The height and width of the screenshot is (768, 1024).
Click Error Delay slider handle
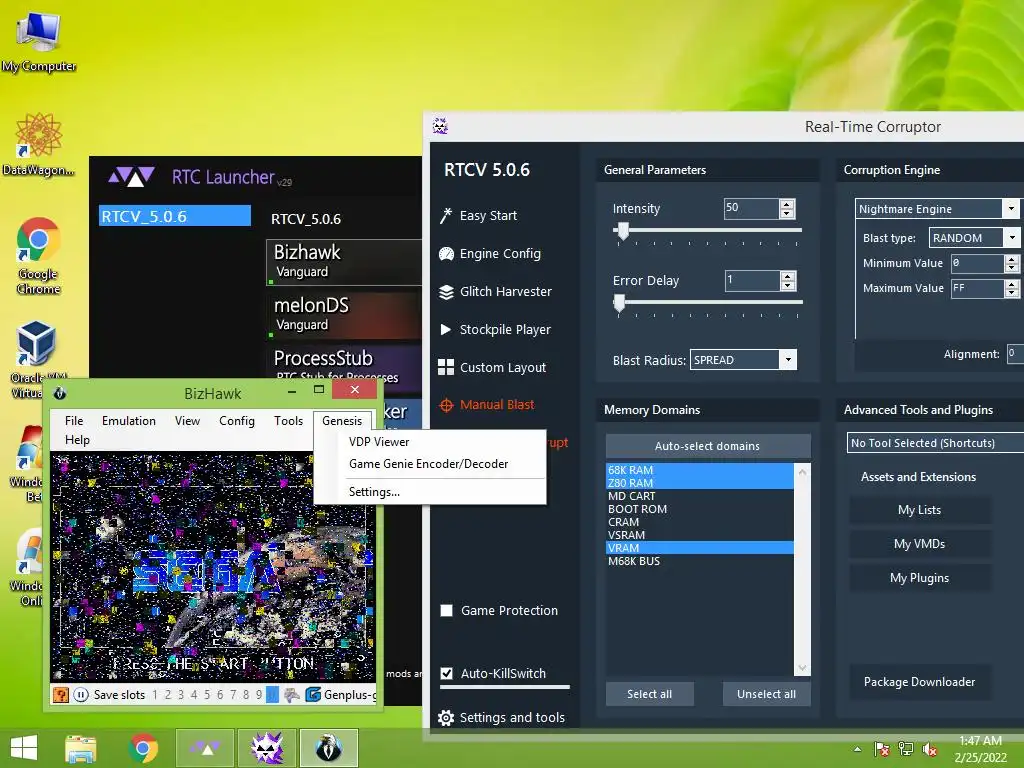pos(619,302)
